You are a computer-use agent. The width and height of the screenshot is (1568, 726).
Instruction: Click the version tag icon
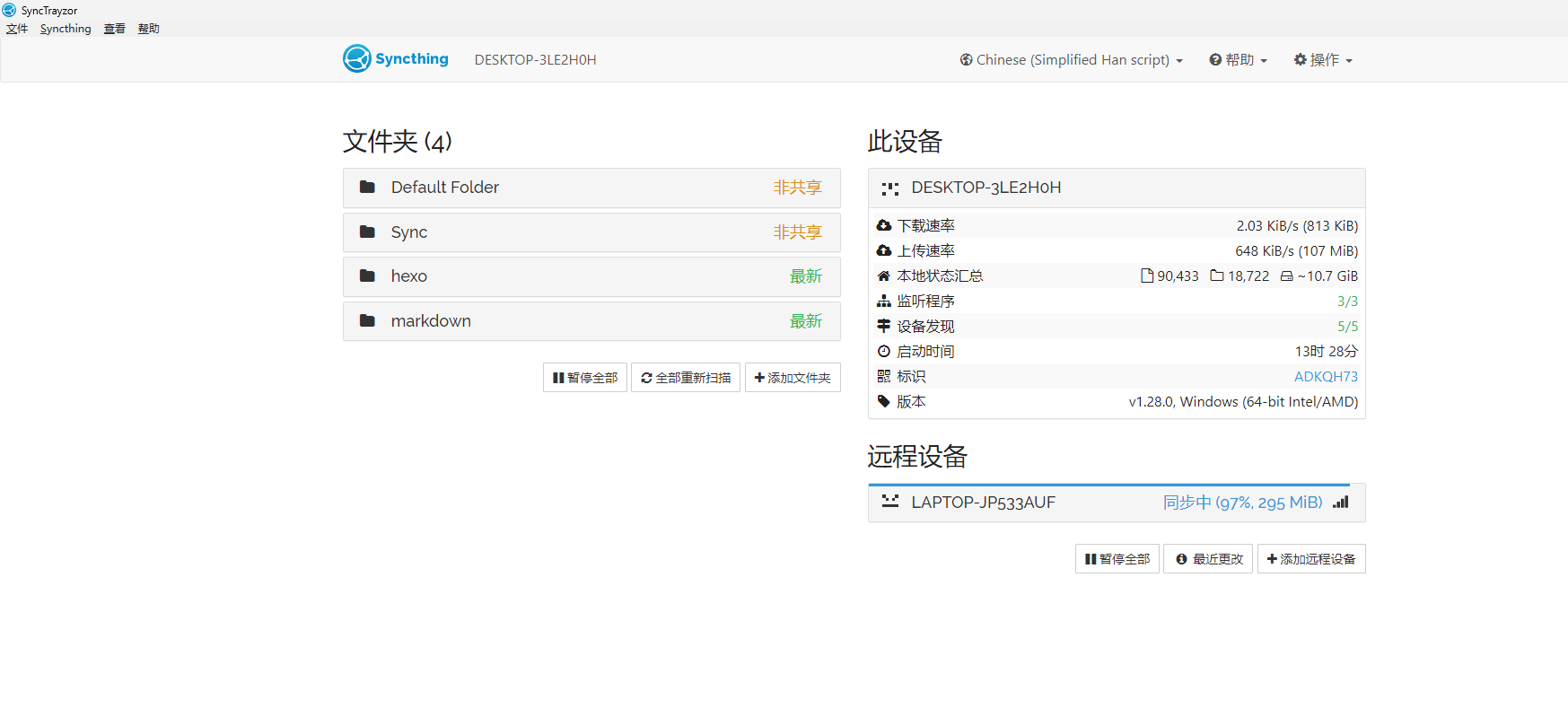(x=884, y=401)
